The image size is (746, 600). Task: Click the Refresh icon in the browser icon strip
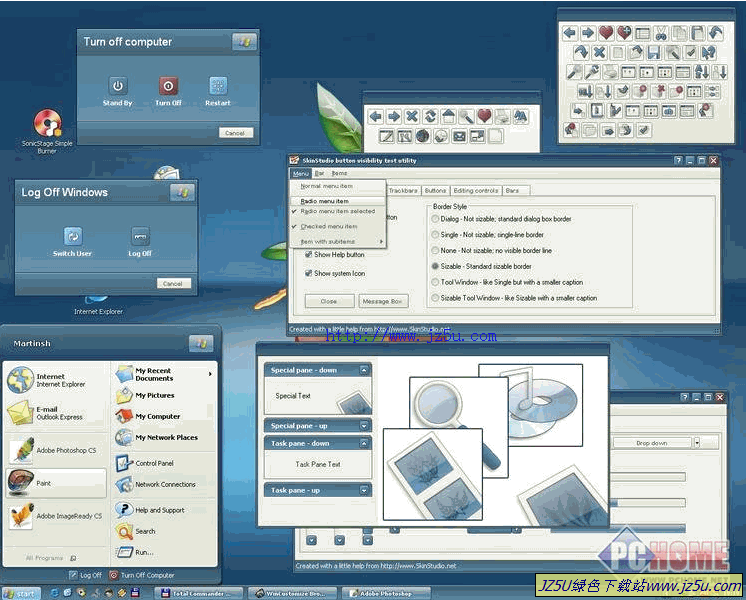(x=430, y=117)
